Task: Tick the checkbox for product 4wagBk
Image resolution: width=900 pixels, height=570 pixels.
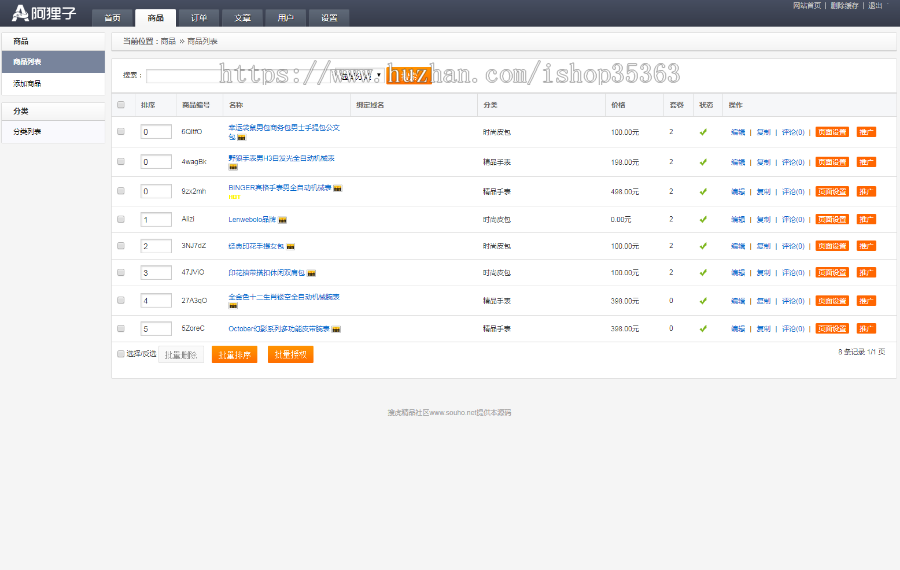Action: click(x=121, y=161)
